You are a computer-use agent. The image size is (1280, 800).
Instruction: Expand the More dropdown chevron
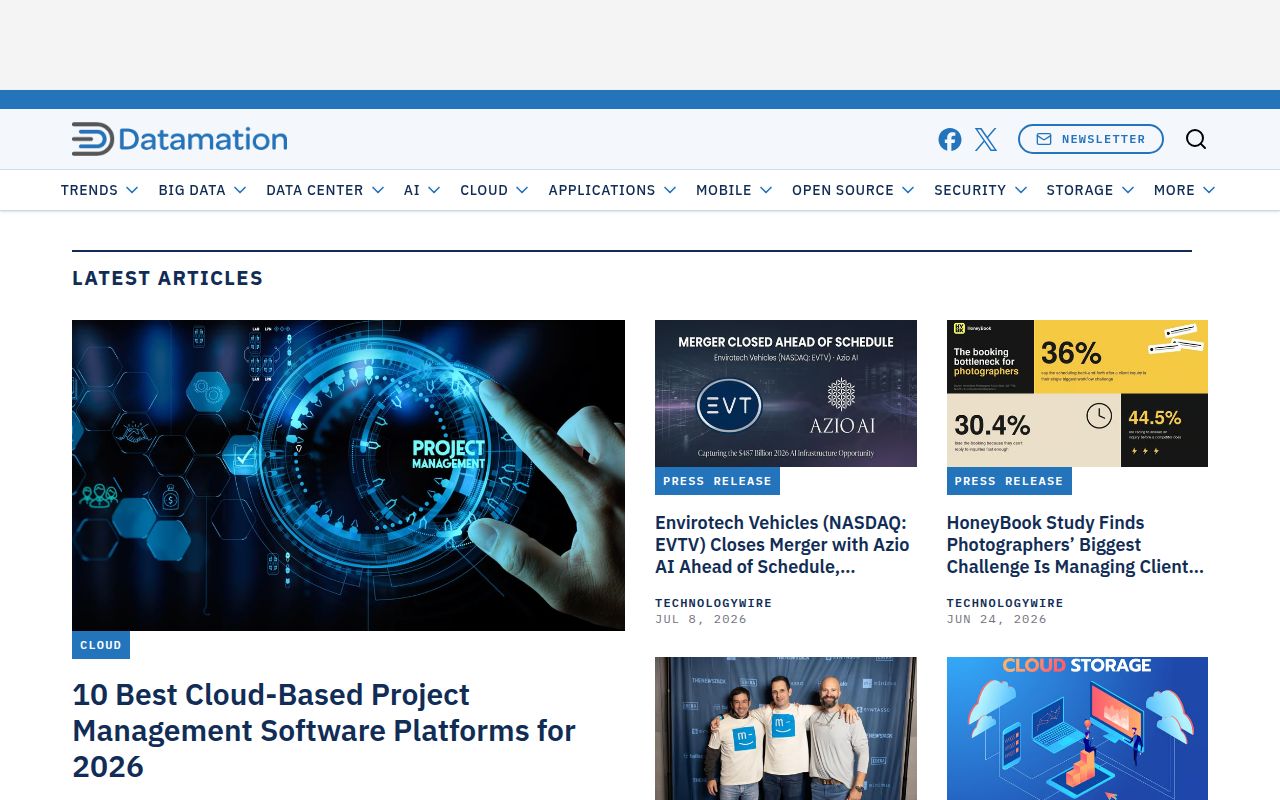click(x=1209, y=190)
